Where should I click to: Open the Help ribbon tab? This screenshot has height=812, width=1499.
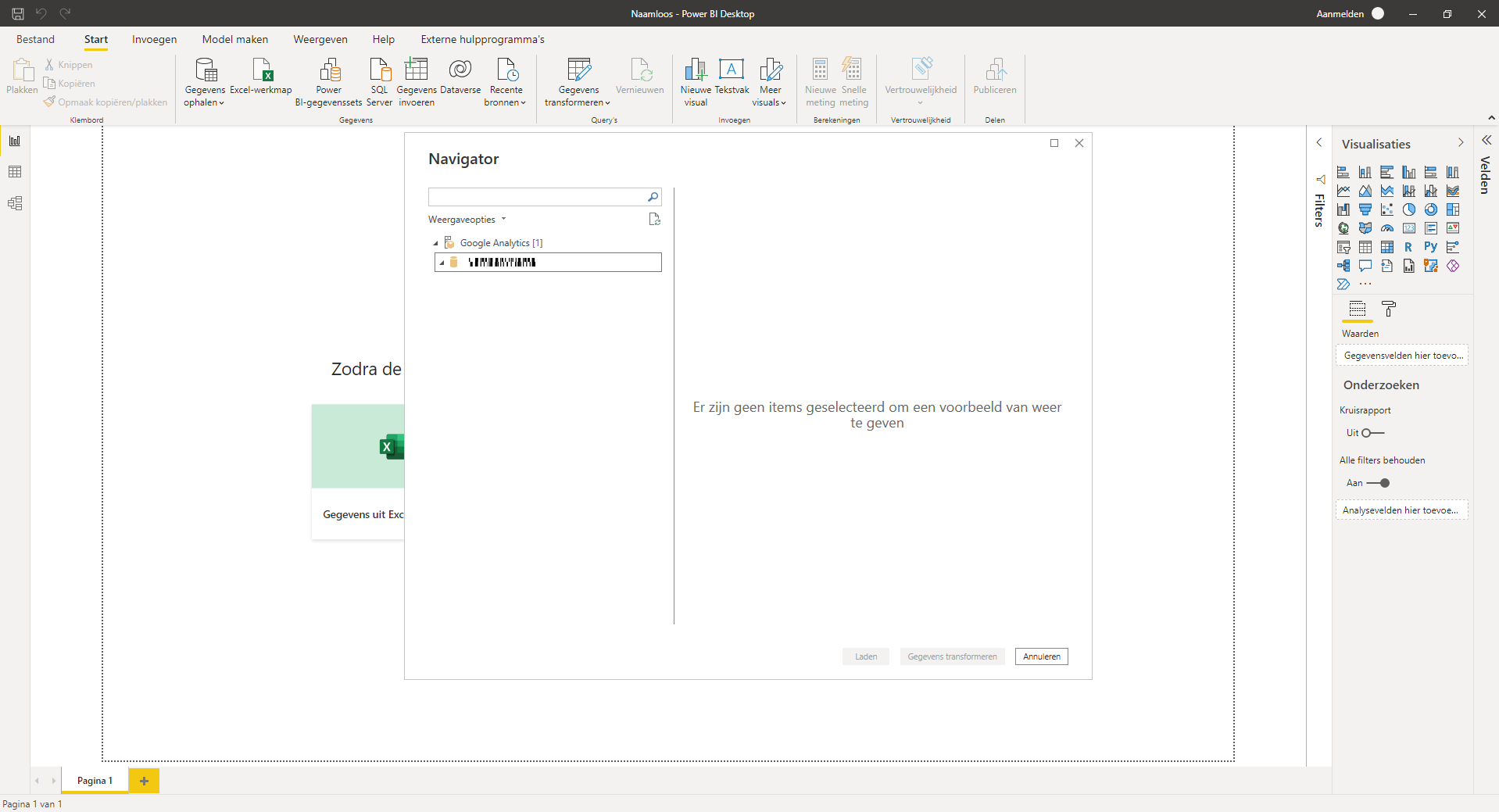pyautogui.click(x=384, y=39)
